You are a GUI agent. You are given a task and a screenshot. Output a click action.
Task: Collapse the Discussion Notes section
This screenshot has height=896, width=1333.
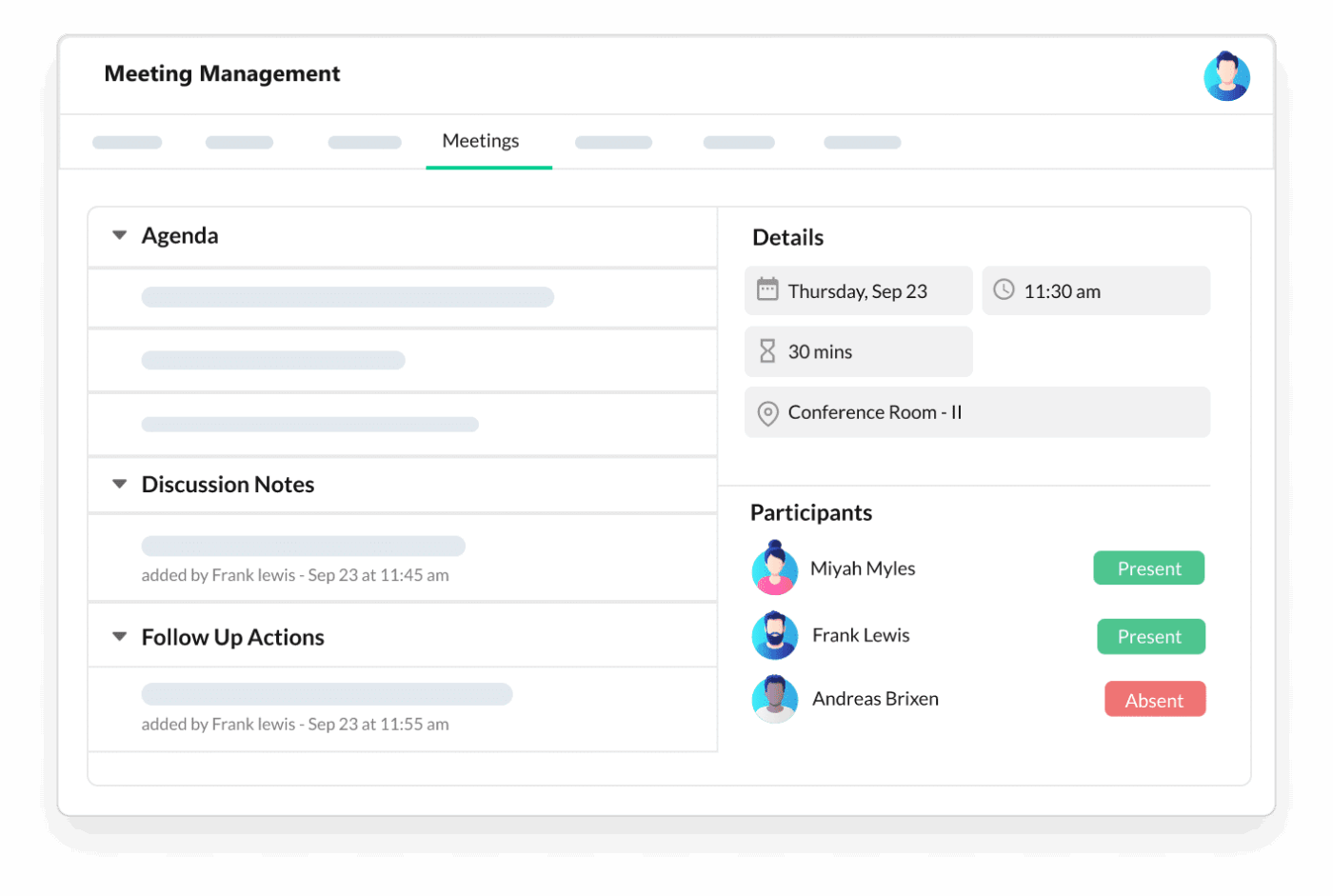coord(119,484)
